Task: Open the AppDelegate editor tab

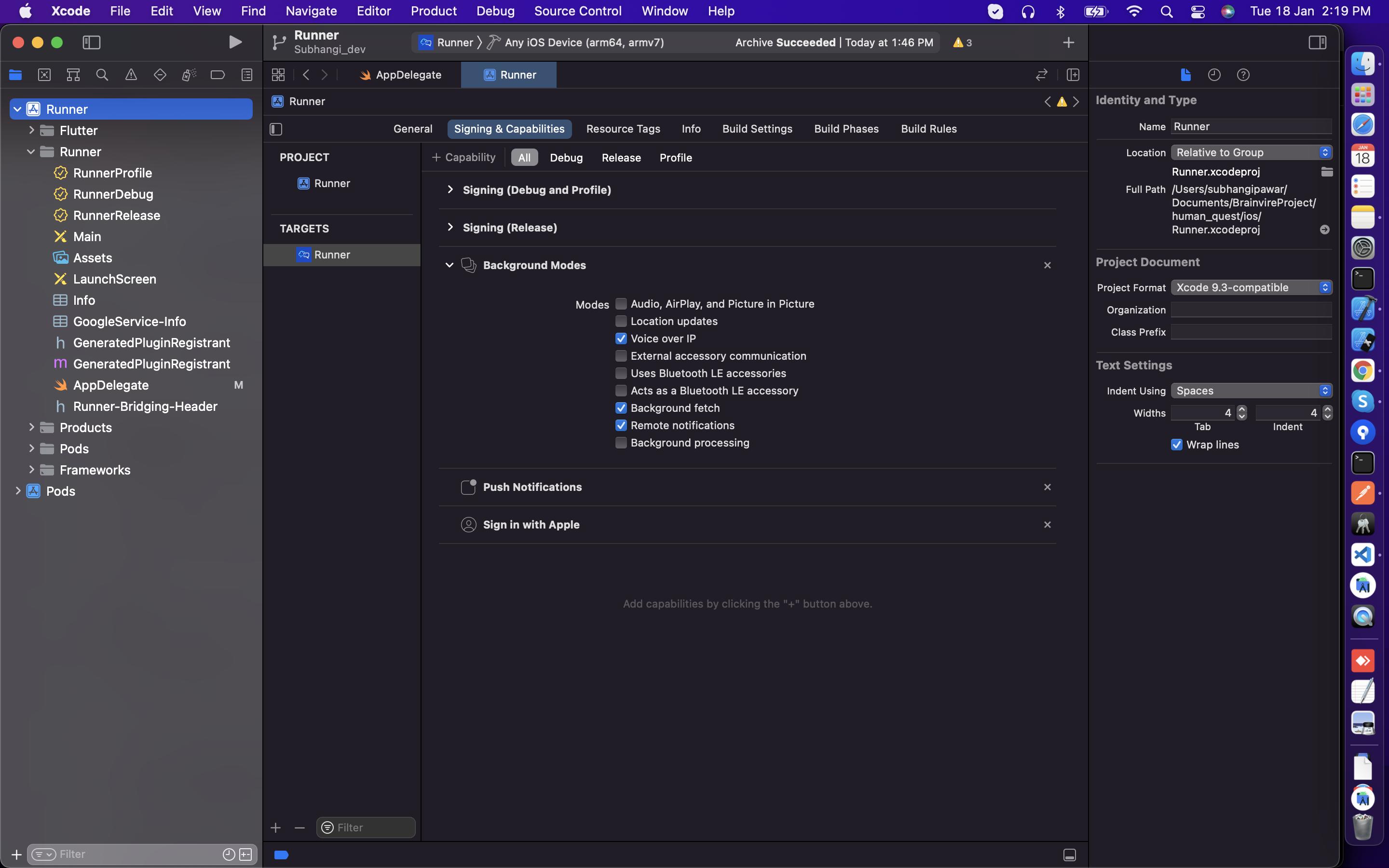Action: click(x=401, y=75)
